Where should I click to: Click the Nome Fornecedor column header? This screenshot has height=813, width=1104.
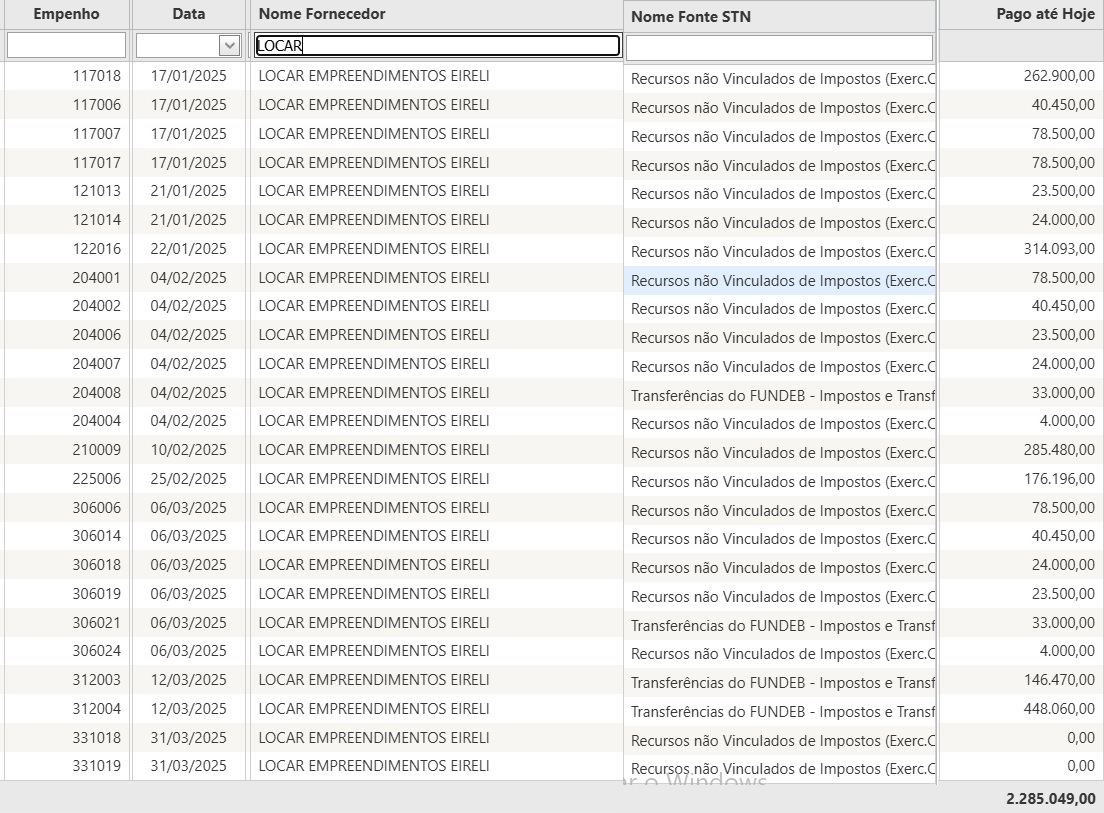point(322,14)
